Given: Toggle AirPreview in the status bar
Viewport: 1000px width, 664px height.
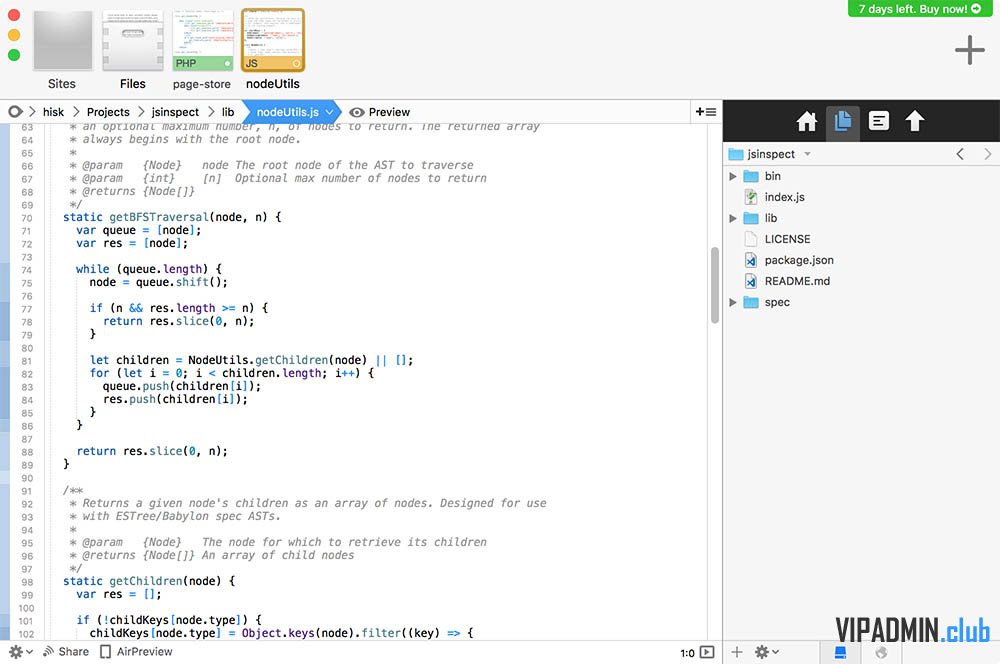Looking at the screenshot, I should tap(136, 651).
